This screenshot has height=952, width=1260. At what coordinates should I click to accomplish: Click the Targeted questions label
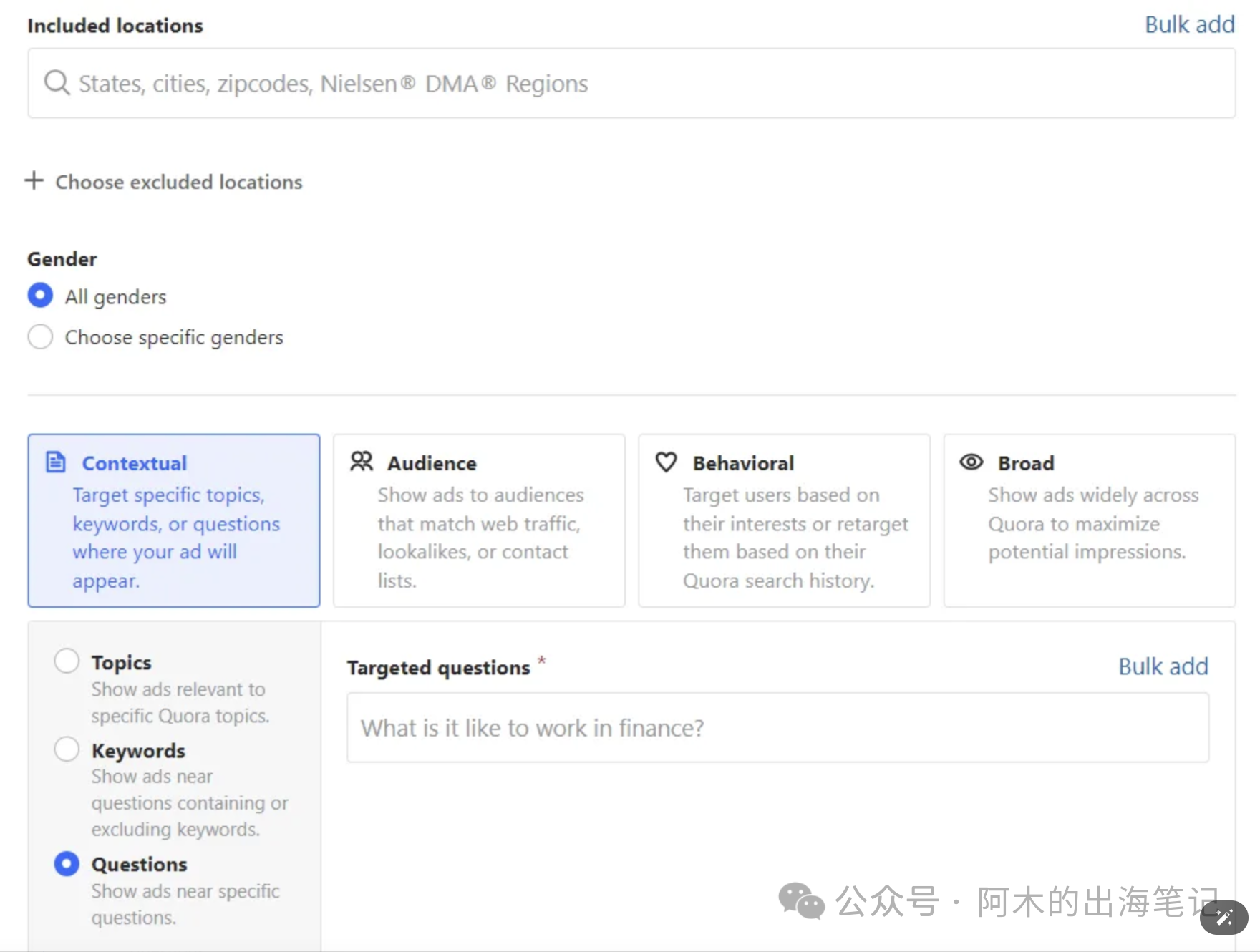click(439, 667)
